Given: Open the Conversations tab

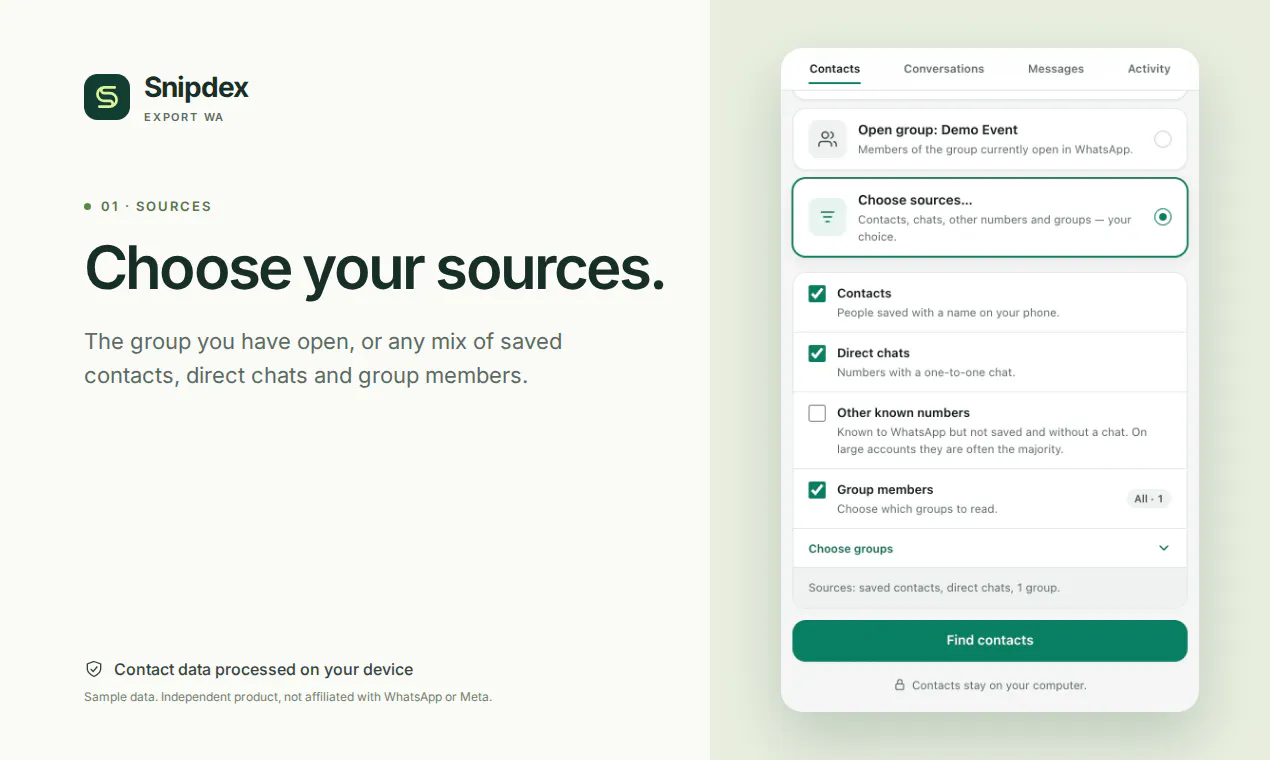Looking at the screenshot, I should [x=944, y=69].
